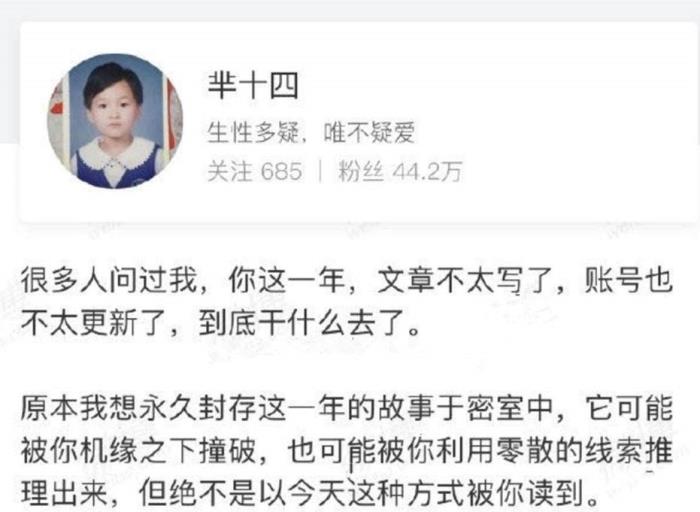Click the line starting 被你机缘之下撞破
700x512 pixels.
point(346,450)
